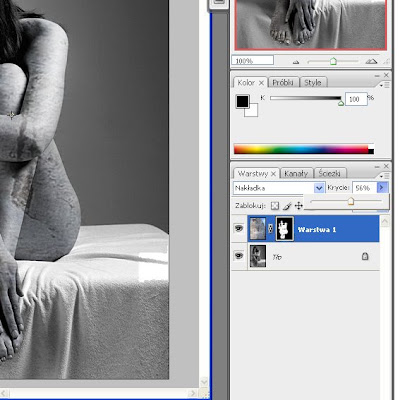The width and height of the screenshot is (400, 400).
Task: Click the K grayscale slider handle
Action: [341, 103]
